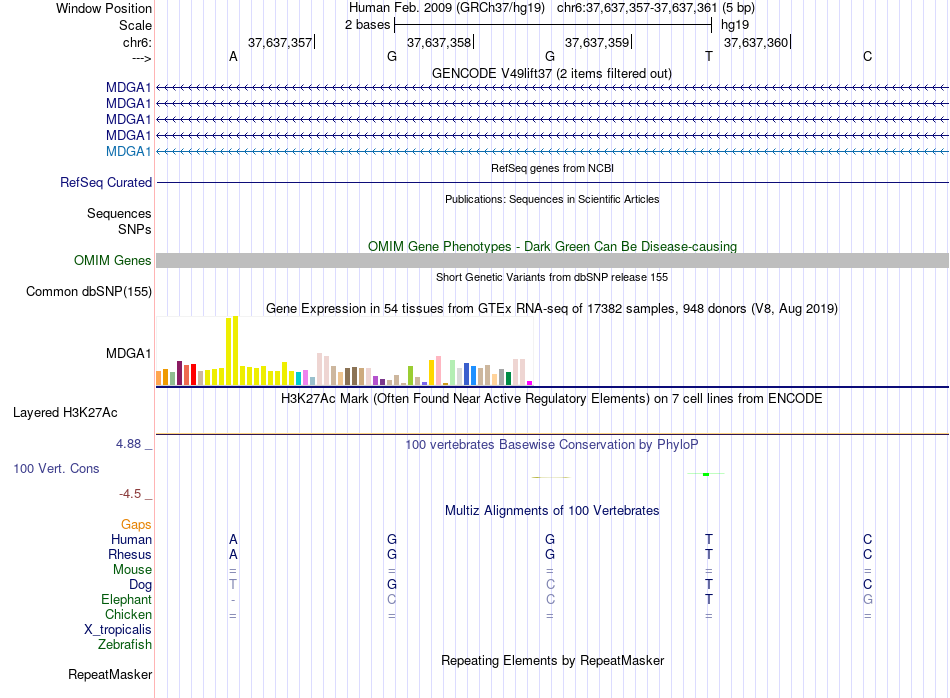Select the Human alignment row label
This screenshot has height=698, width=950.
tap(131, 539)
